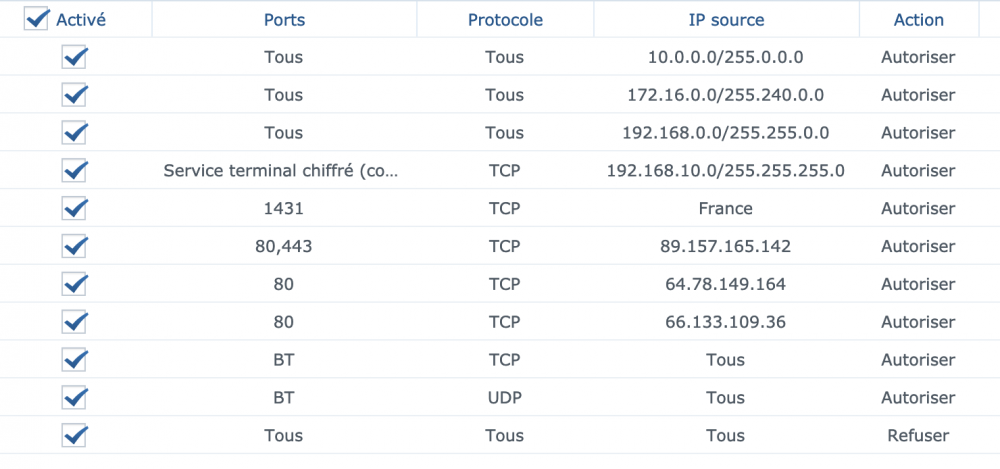Image resolution: width=1000 pixels, height=469 pixels.
Task: Select the France source IP cell
Action: (726, 209)
